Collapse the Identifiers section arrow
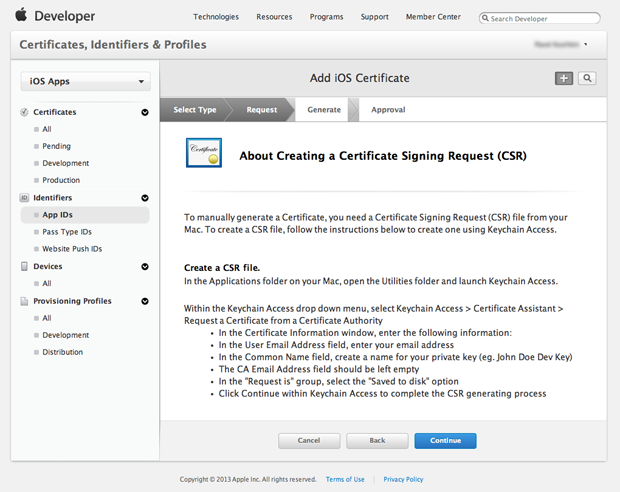The width and height of the screenshot is (620, 492). tap(145, 198)
